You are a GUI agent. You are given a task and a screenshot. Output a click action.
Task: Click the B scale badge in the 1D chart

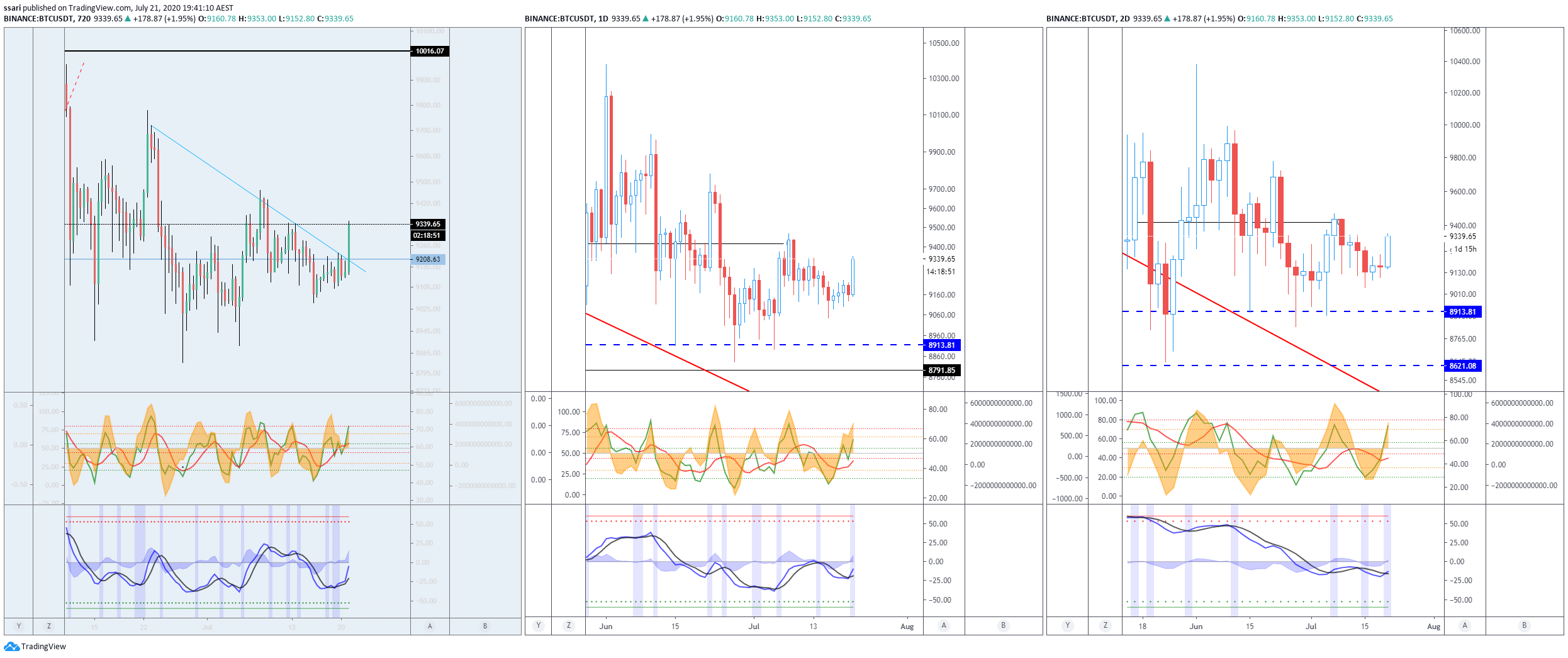1004,625
